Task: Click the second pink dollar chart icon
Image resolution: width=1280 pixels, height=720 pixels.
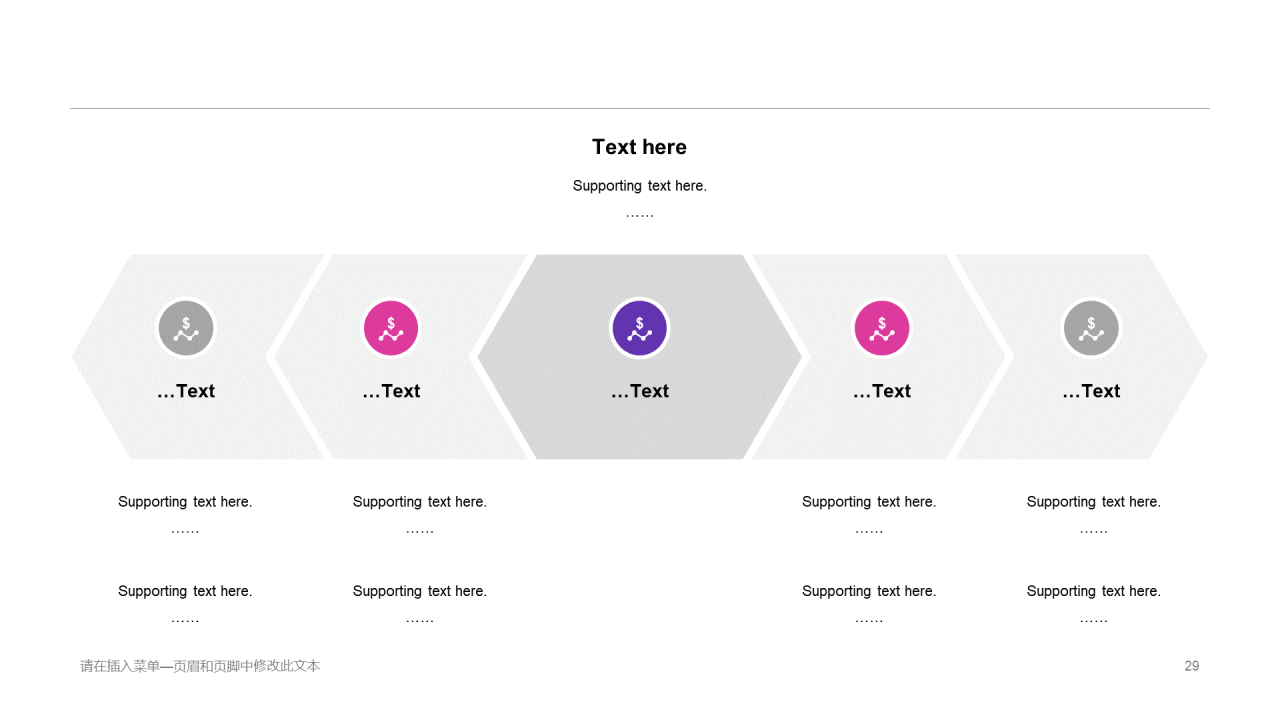Action: 390,328
